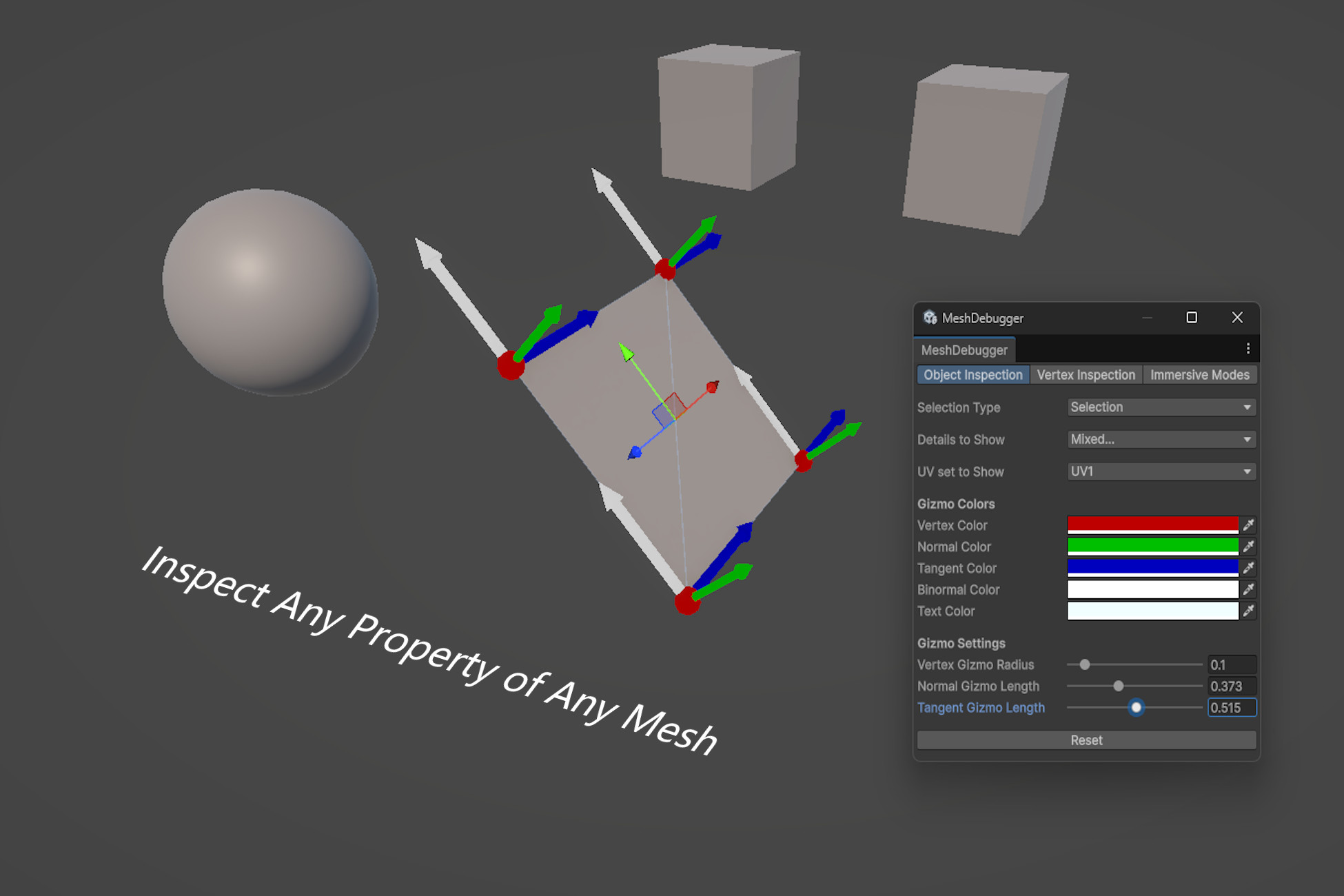Open the Immersive Modes tab

pyautogui.click(x=1200, y=374)
